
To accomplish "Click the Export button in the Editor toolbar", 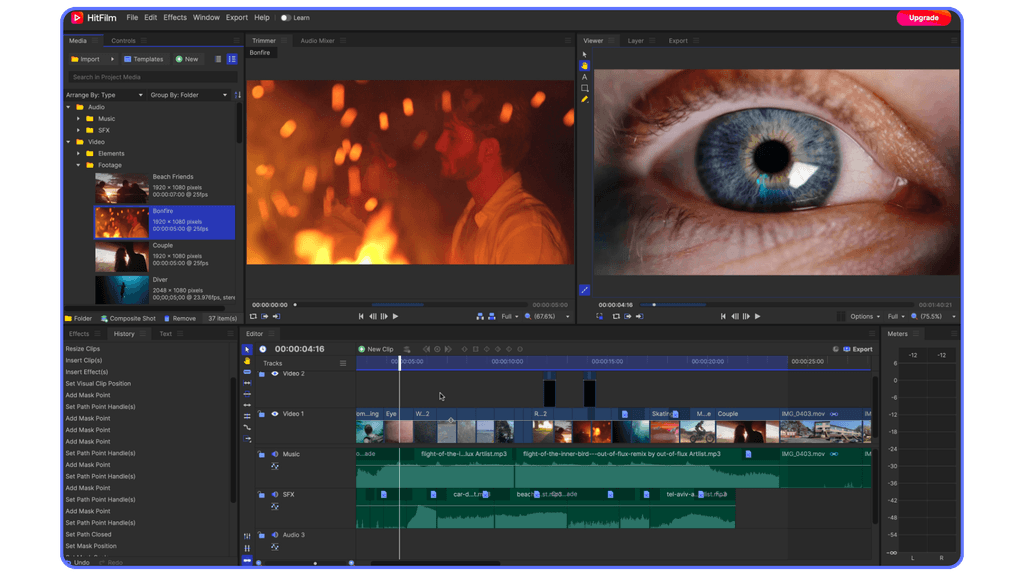I will pyautogui.click(x=858, y=349).
